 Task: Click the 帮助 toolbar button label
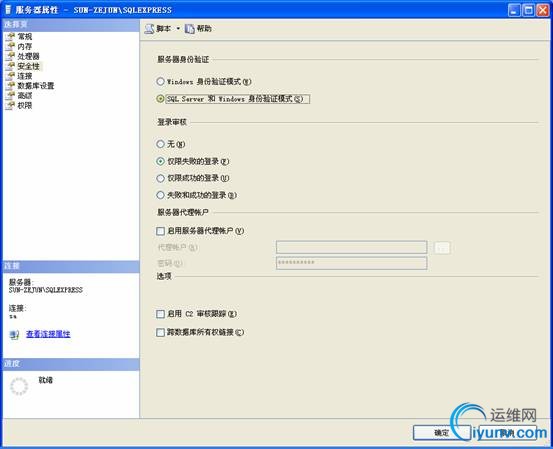204,29
